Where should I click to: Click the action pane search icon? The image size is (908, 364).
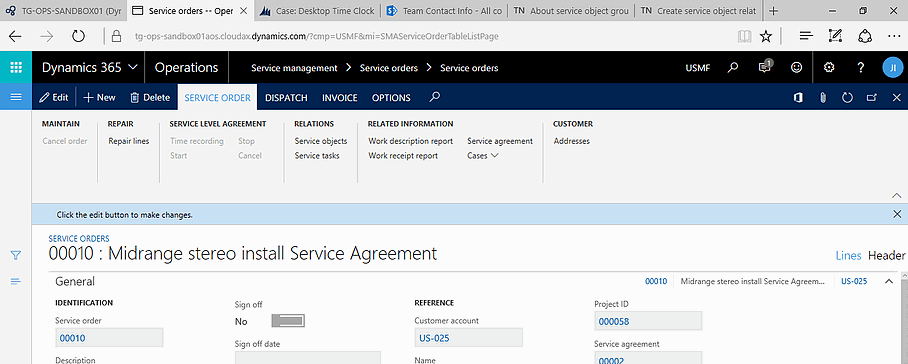435,97
